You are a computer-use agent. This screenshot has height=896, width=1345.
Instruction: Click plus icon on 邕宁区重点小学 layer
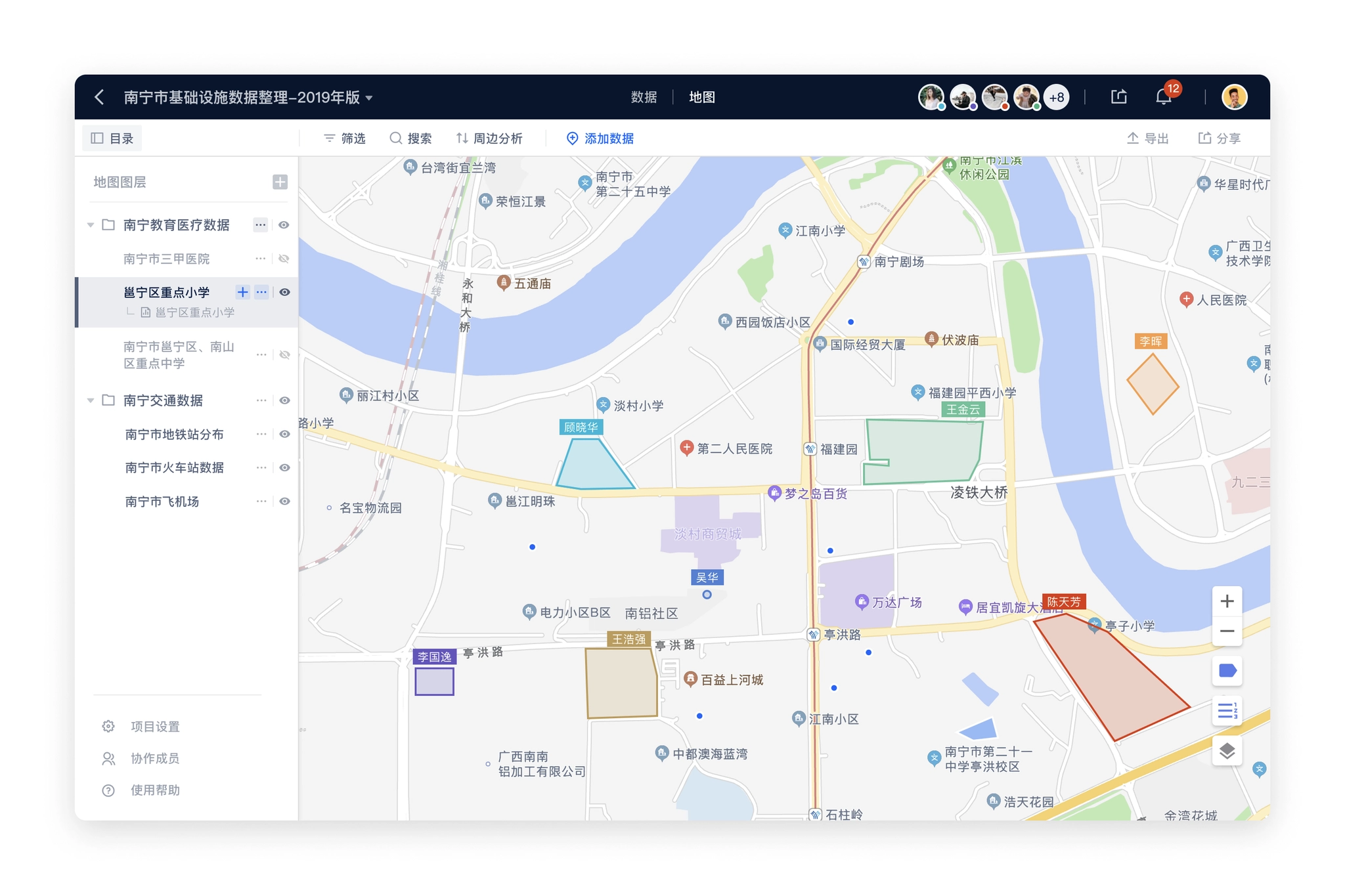(x=242, y=292)
